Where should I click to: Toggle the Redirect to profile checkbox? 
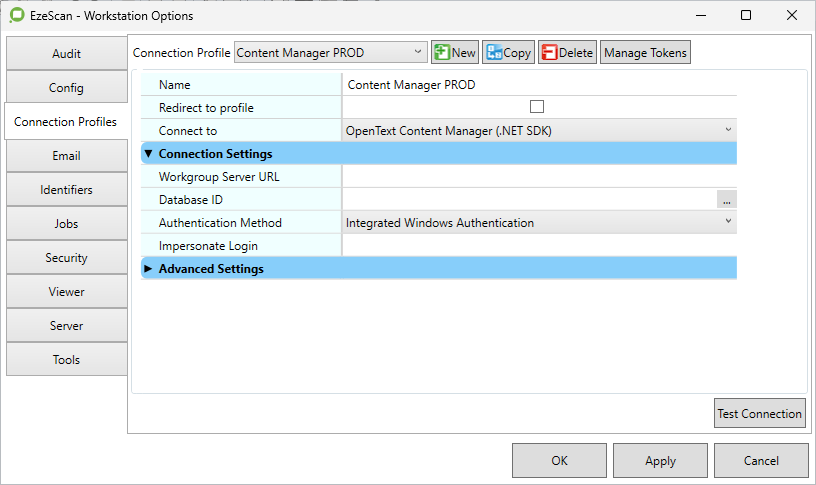[x=537, y=107]
